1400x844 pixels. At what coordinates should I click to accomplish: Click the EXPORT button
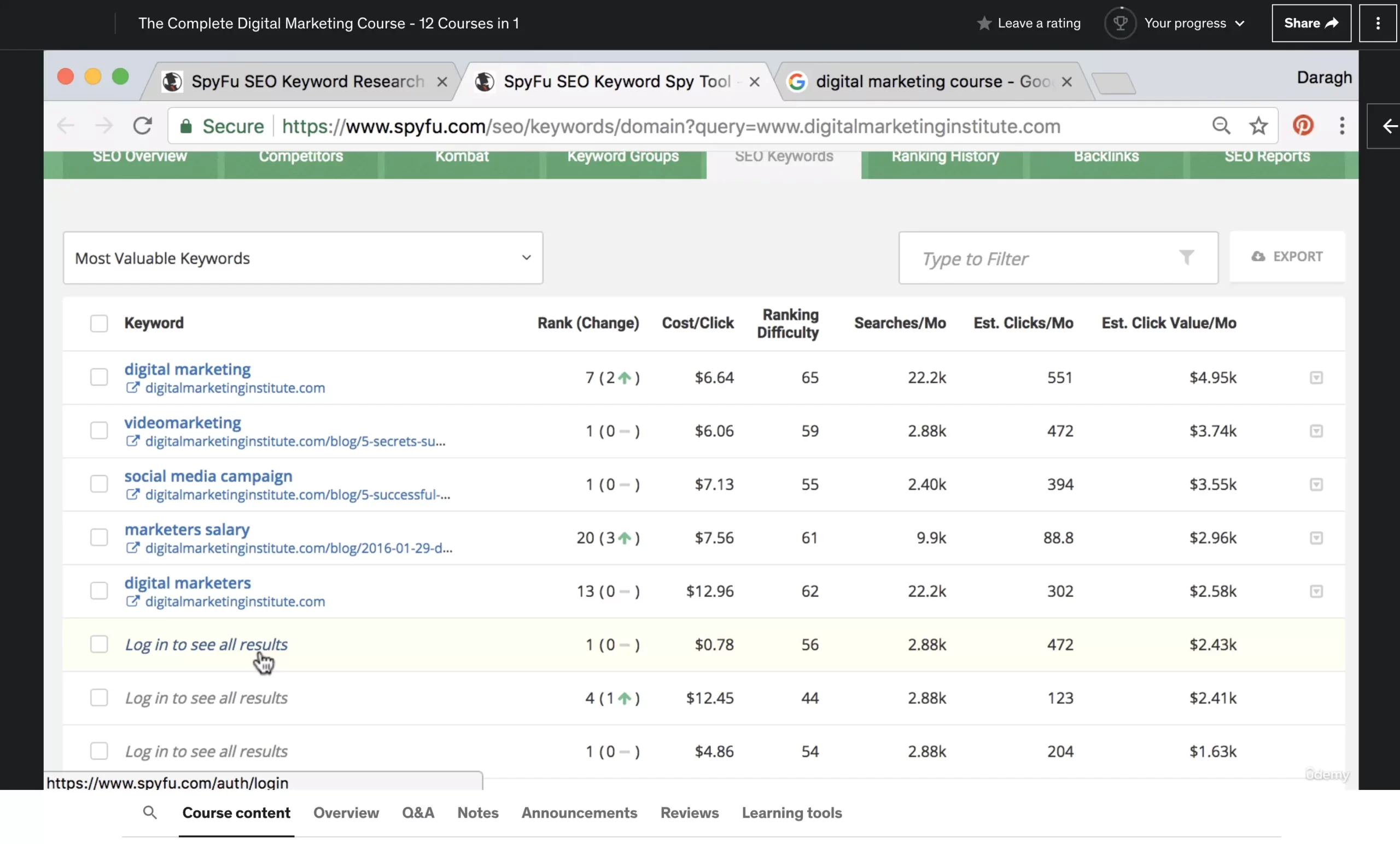point(1287,257)
